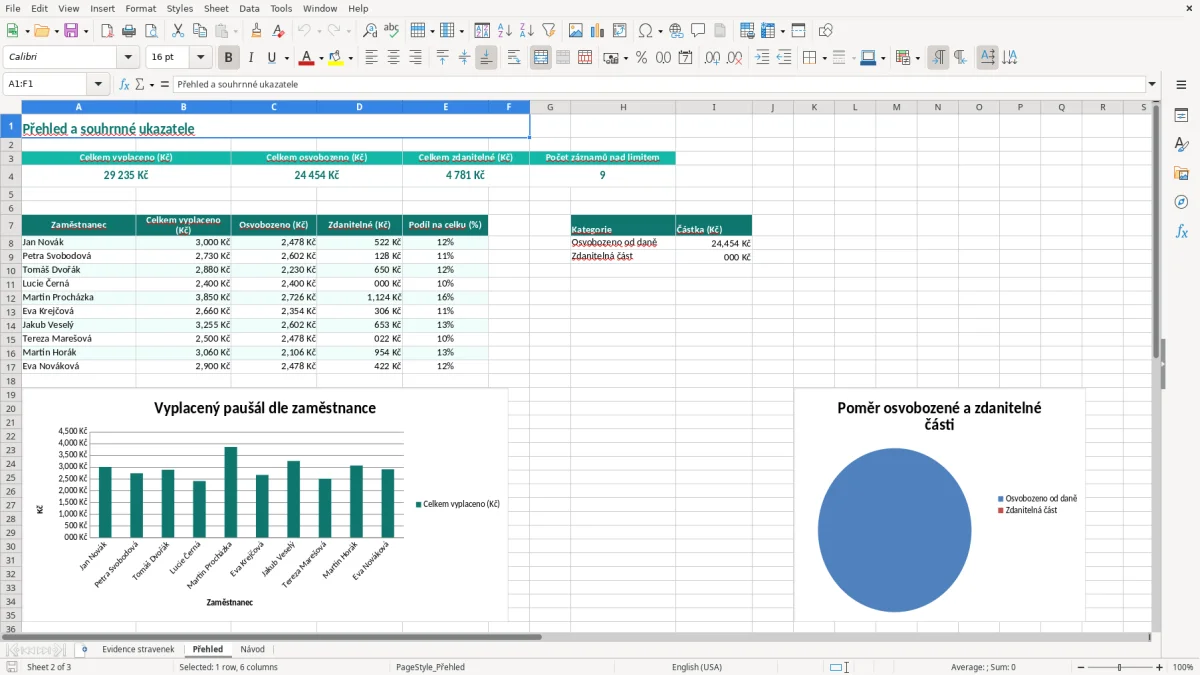Open the Format menu

(140, 8)
